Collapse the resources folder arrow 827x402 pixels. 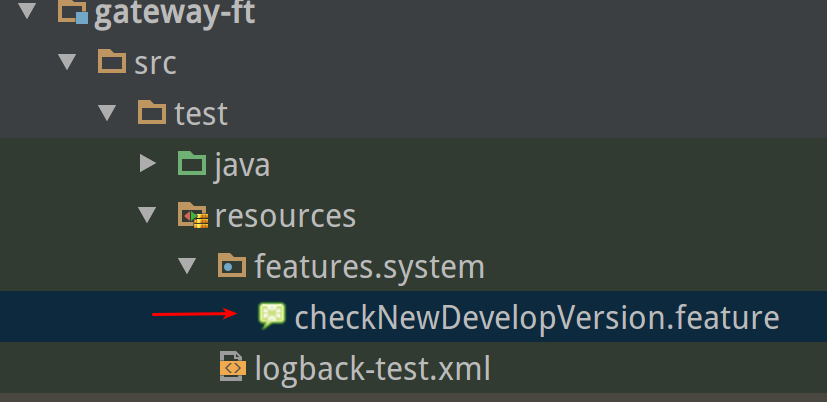pos(148,215)
